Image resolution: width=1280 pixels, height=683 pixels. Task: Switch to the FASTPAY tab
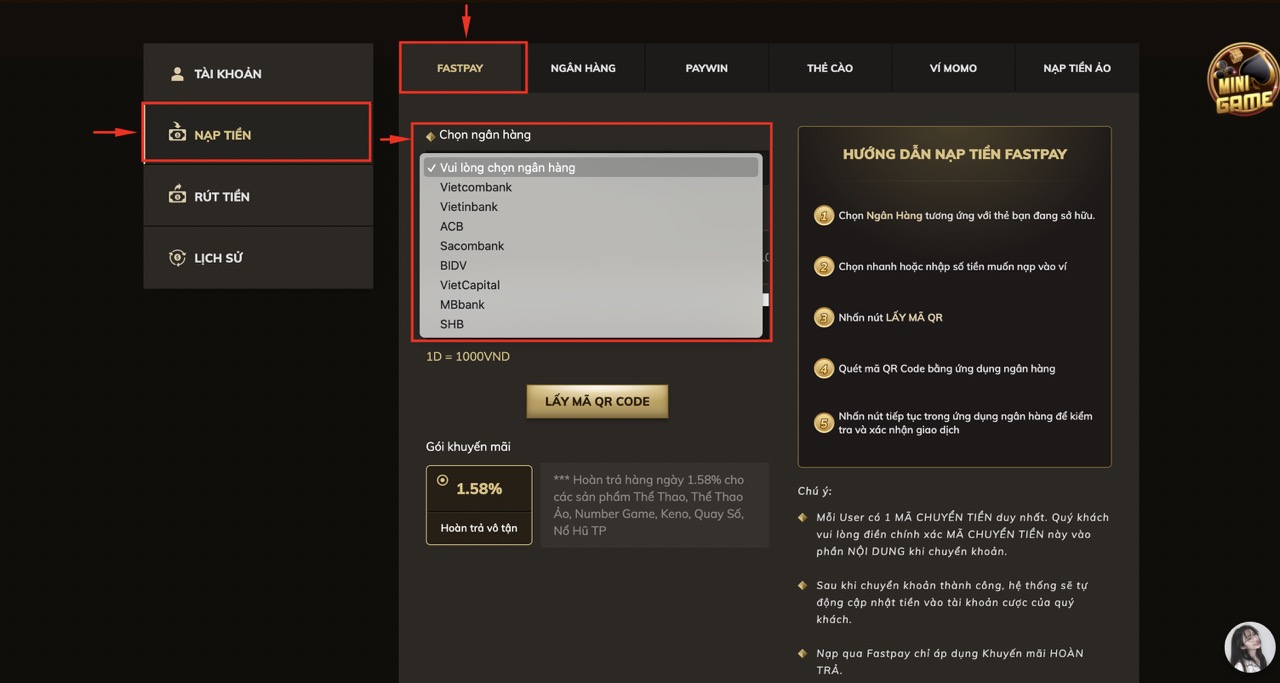click(x=460, y=68)
